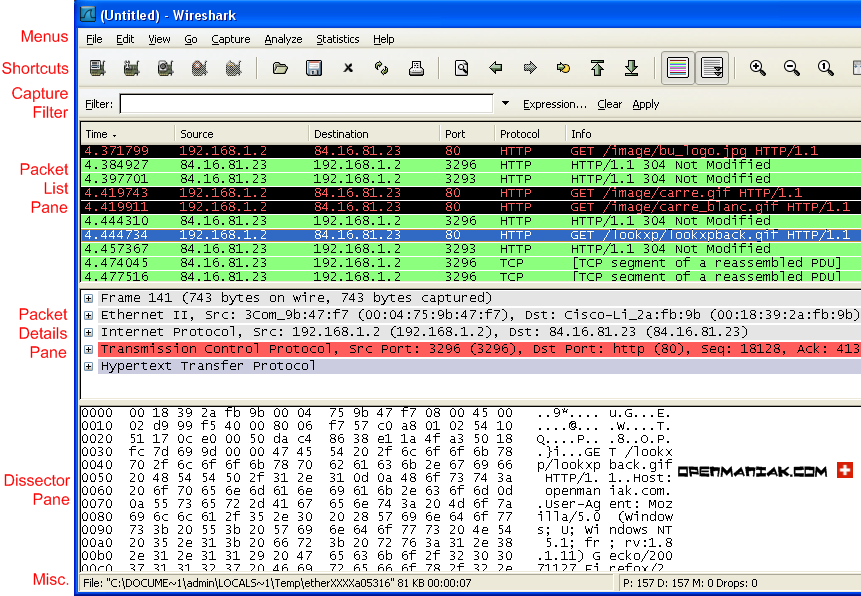Open the Capture menu

click(x=231, y=39)
